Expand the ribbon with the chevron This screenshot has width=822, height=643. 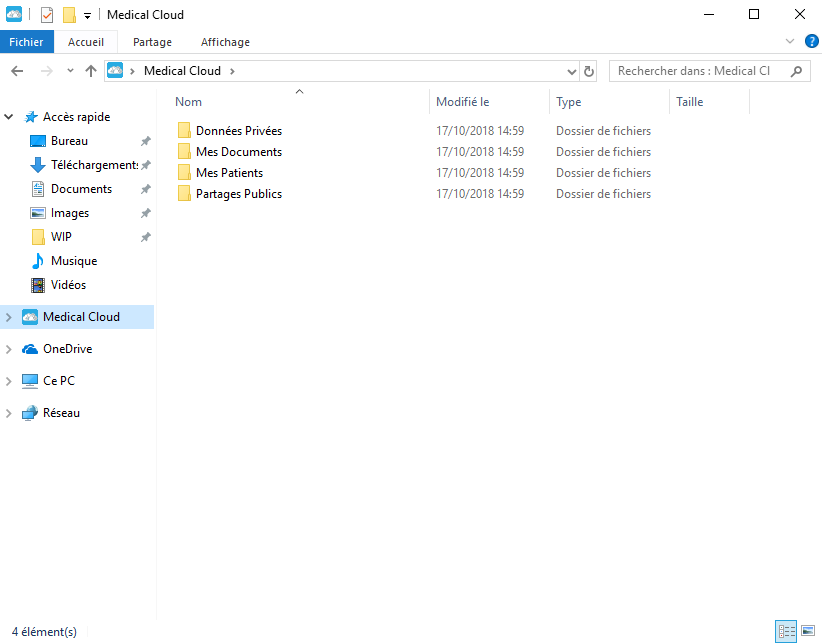790,41
